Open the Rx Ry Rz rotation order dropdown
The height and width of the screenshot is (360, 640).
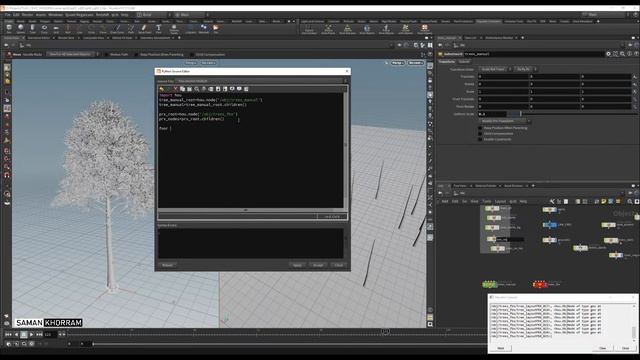point(526,69)
